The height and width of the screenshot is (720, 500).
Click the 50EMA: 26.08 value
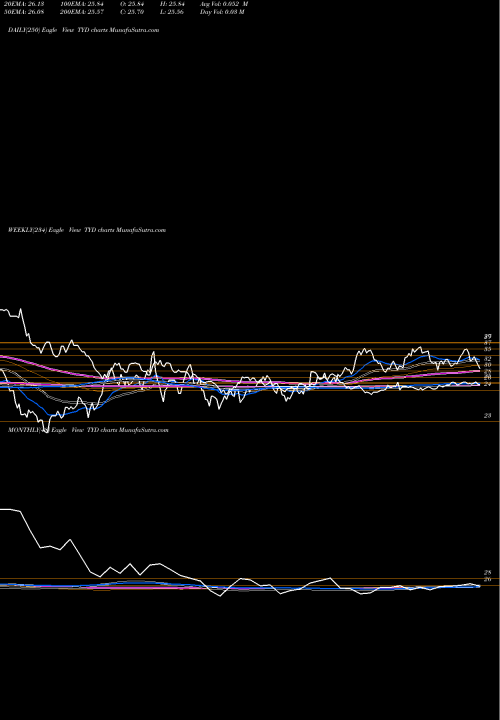coord(24,12)
